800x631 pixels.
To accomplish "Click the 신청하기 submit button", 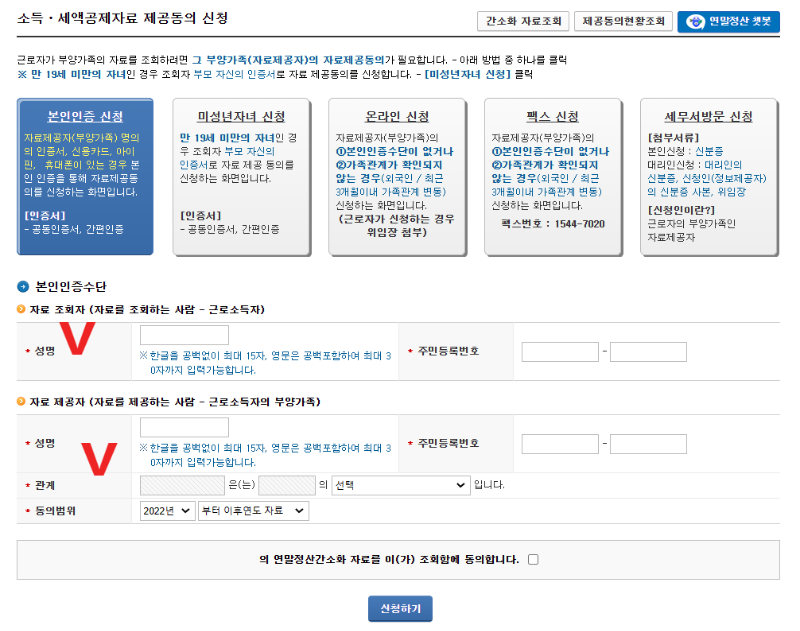I will [400, 609].
